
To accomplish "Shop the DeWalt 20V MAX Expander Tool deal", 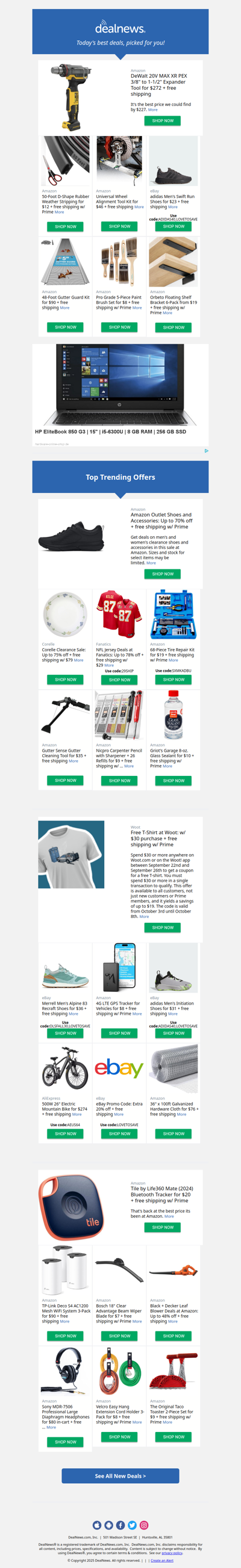I will point(163,120).
